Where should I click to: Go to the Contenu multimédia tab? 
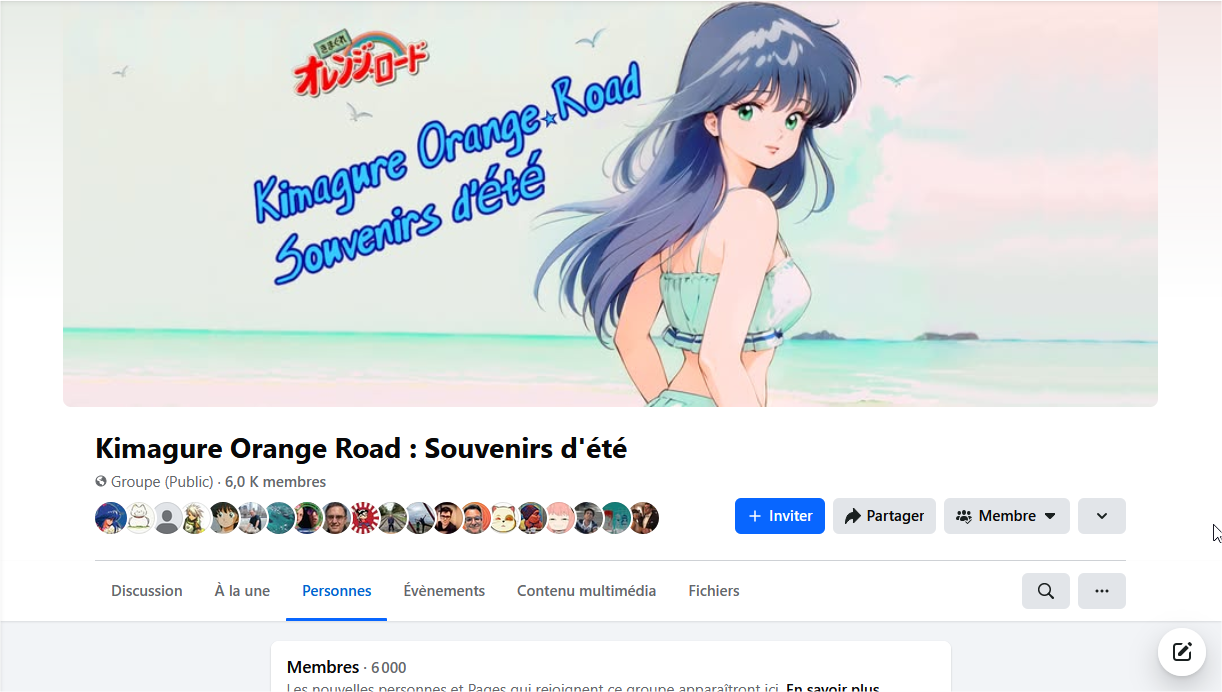586,591
